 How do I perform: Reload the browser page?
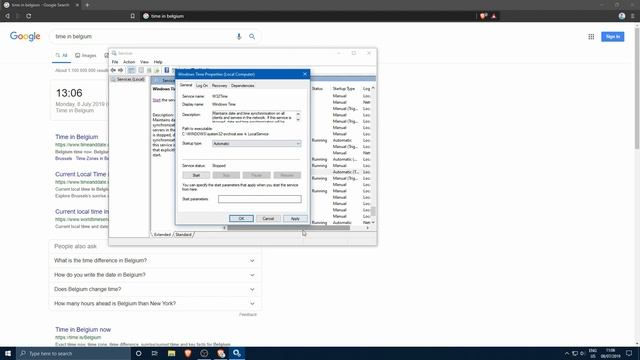pyautogui.click(x=29, y=16)
